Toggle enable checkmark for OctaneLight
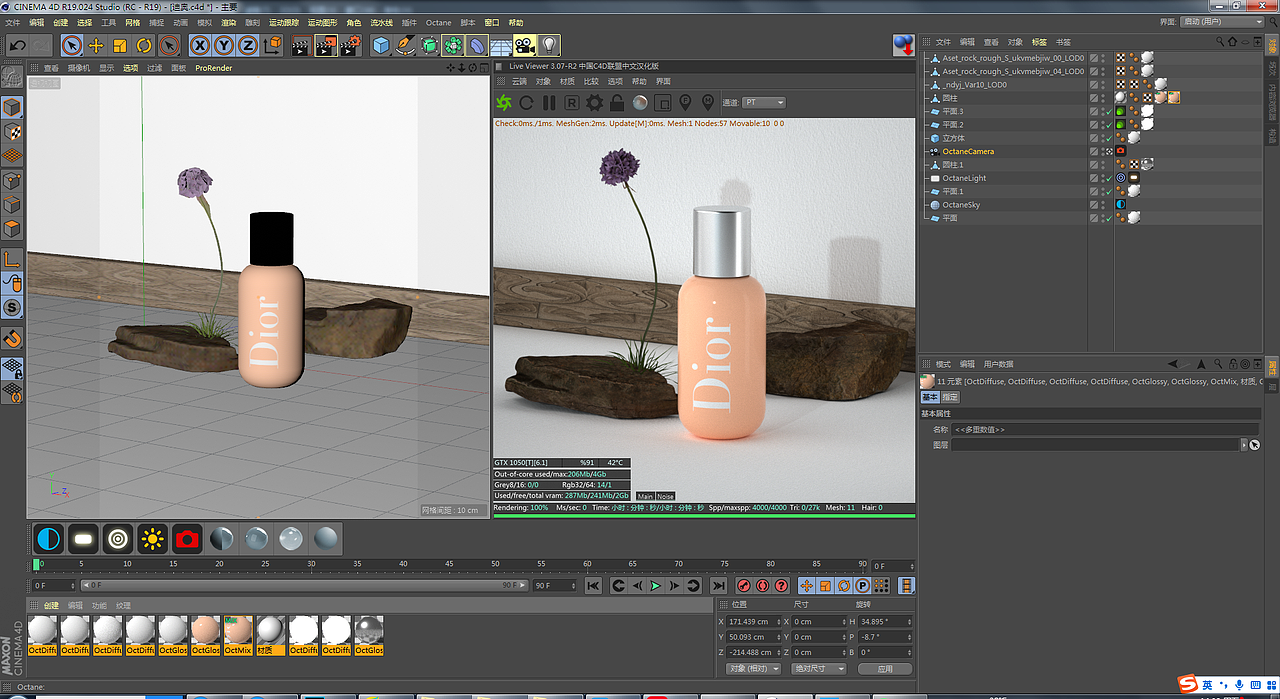The width and height of the screenshot is (1280, 699). click(x=1107, y=178)
